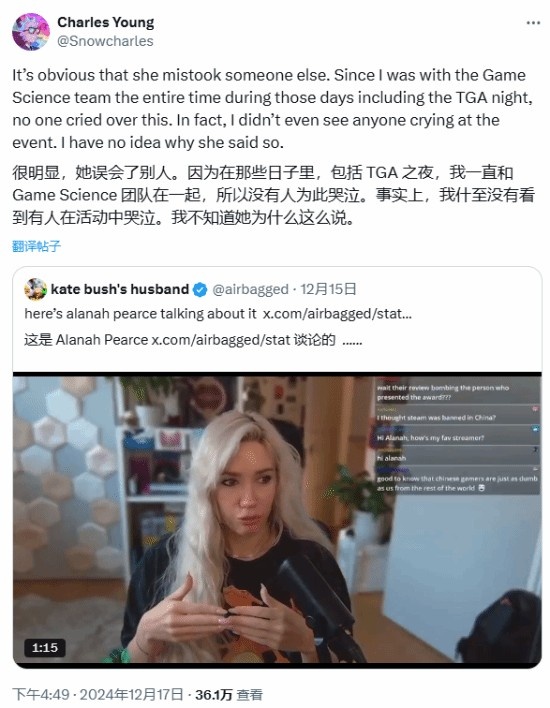
Task: Open the @airbagged handle in quoted post
Action: click(250, 289)
